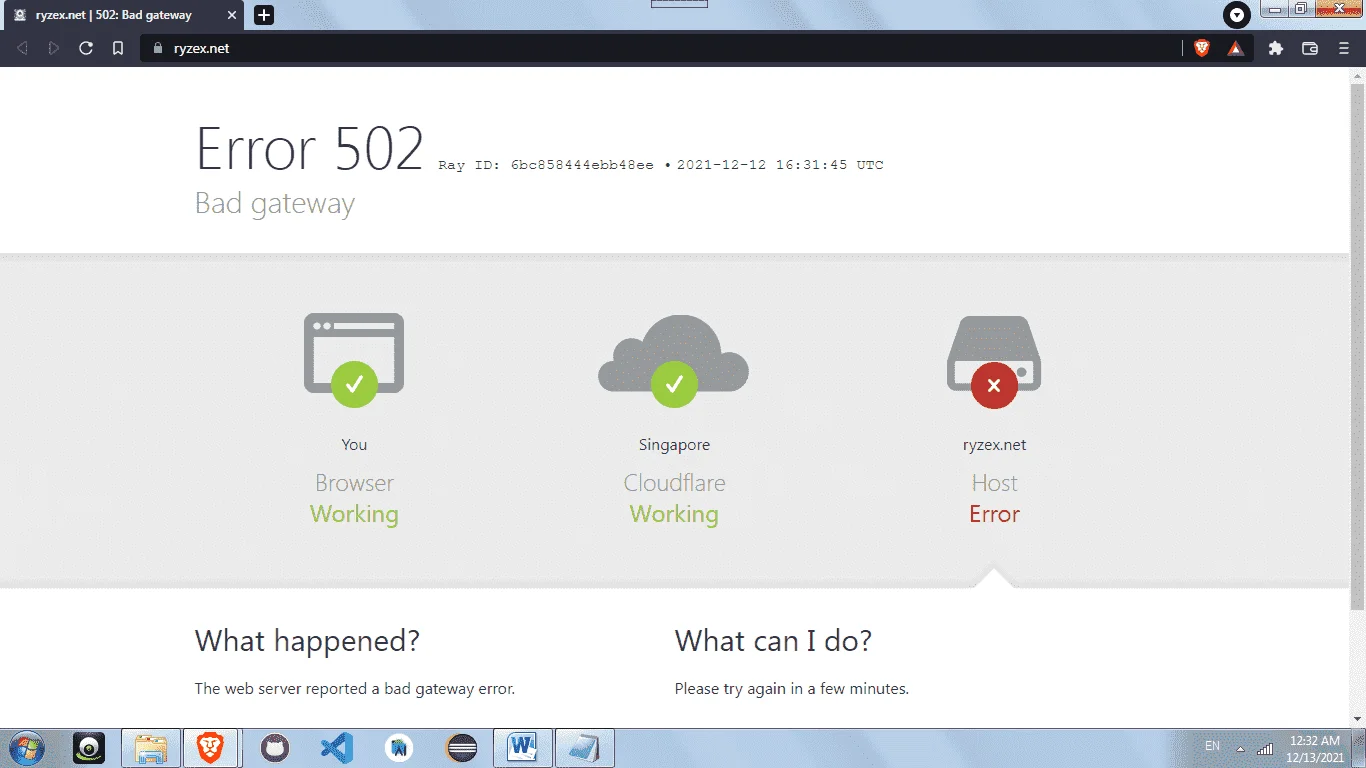Open the Brave hamburger main menu
The height and width of the screenshot is (768, 1366).
1344,48
